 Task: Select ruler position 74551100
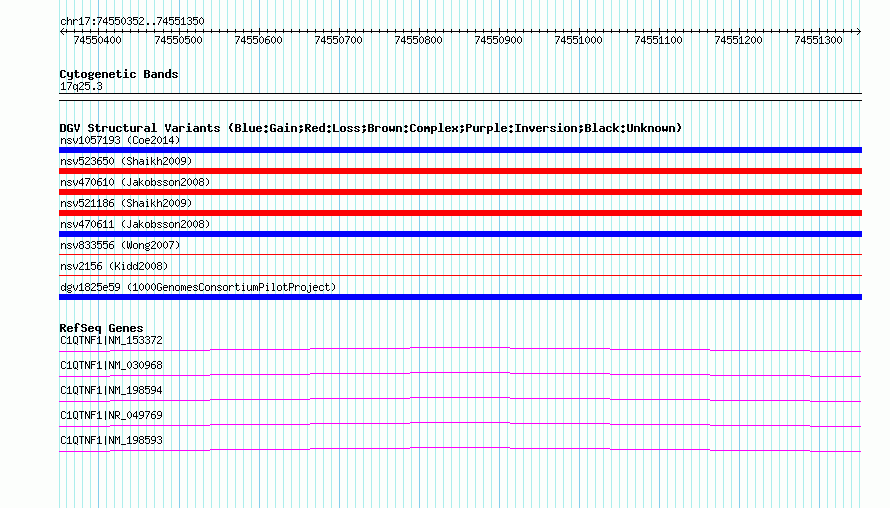658,40
